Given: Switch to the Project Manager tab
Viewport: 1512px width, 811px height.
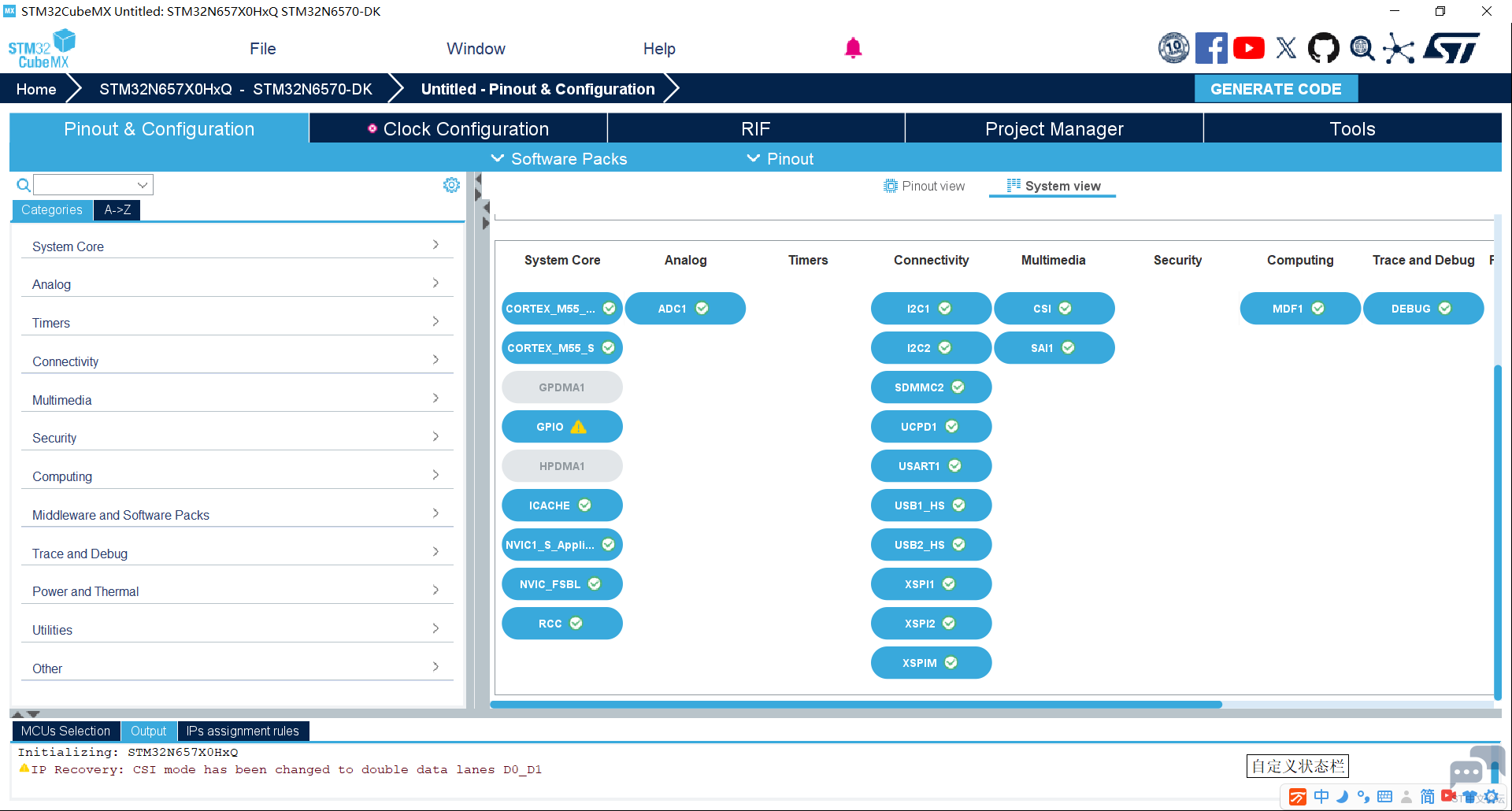Looking at the screenshot, I should click(x=1054, y=128).
